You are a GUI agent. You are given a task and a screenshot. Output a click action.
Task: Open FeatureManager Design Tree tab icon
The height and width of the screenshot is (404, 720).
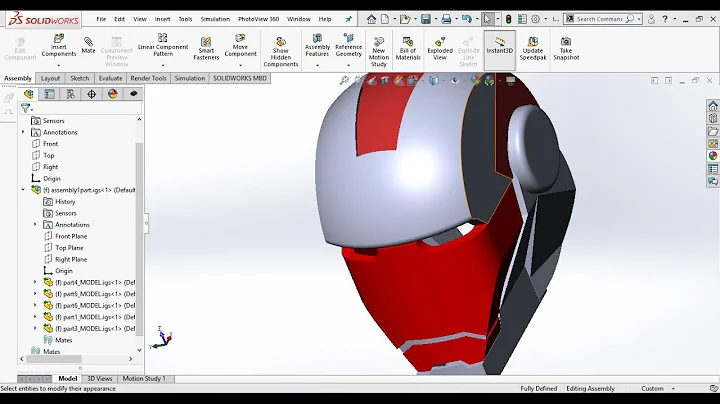click(x=28, y=94)
